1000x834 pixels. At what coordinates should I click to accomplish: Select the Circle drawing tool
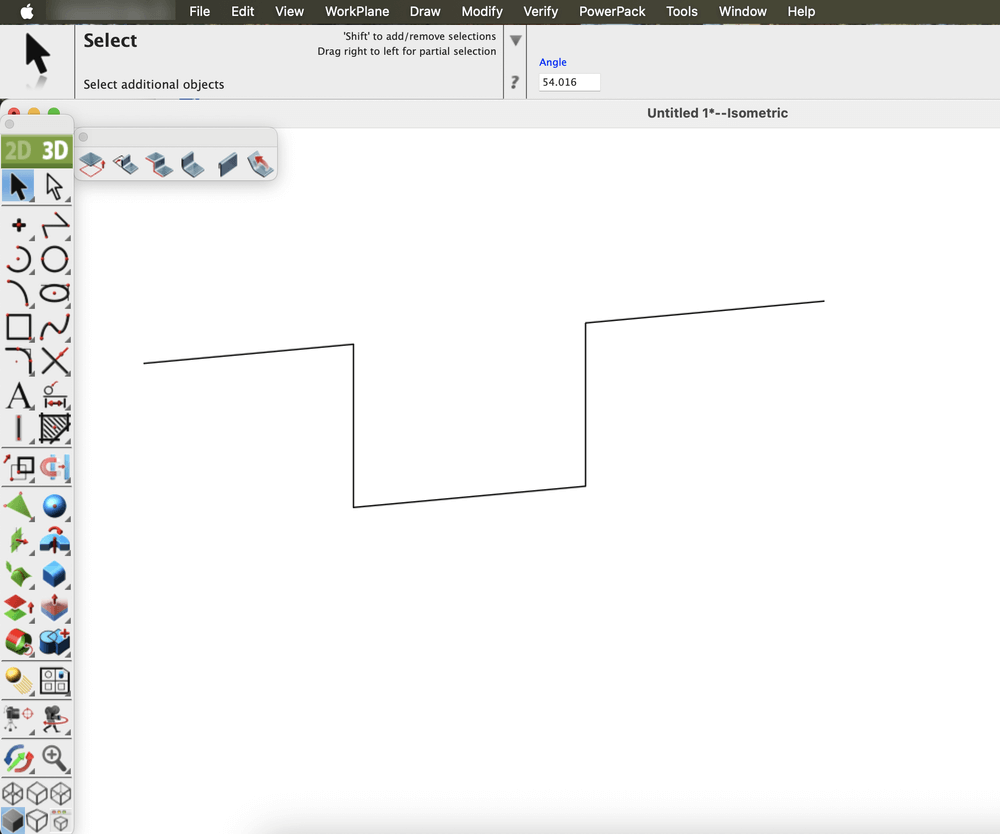click(55, 260)
